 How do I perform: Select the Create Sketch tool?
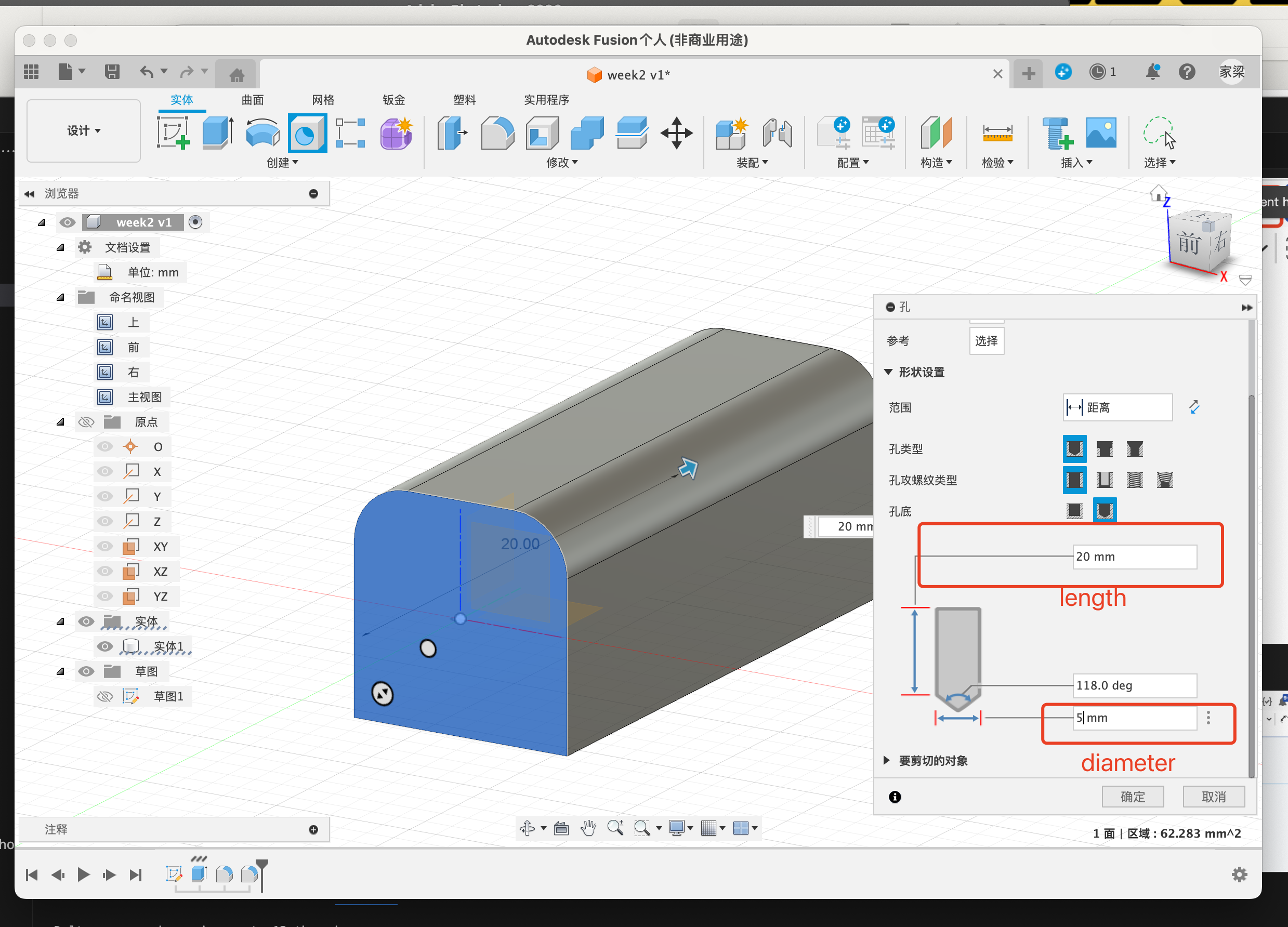tap(173, 133)
